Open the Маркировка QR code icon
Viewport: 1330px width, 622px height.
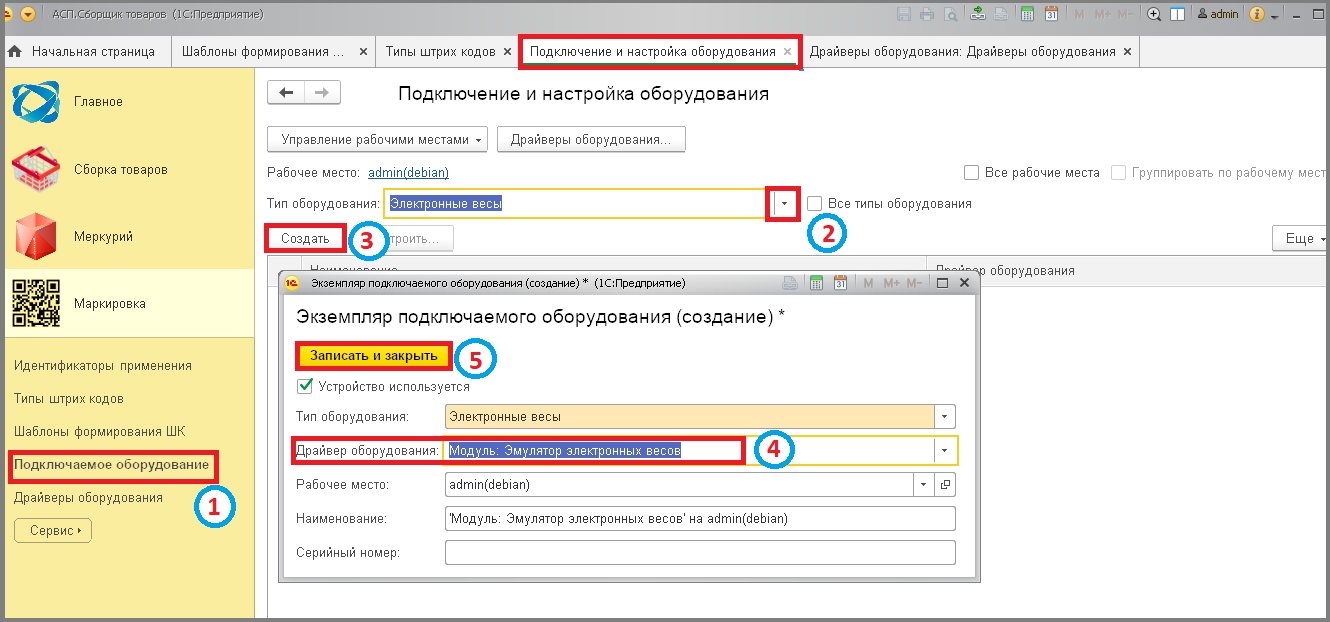point(35,303)
